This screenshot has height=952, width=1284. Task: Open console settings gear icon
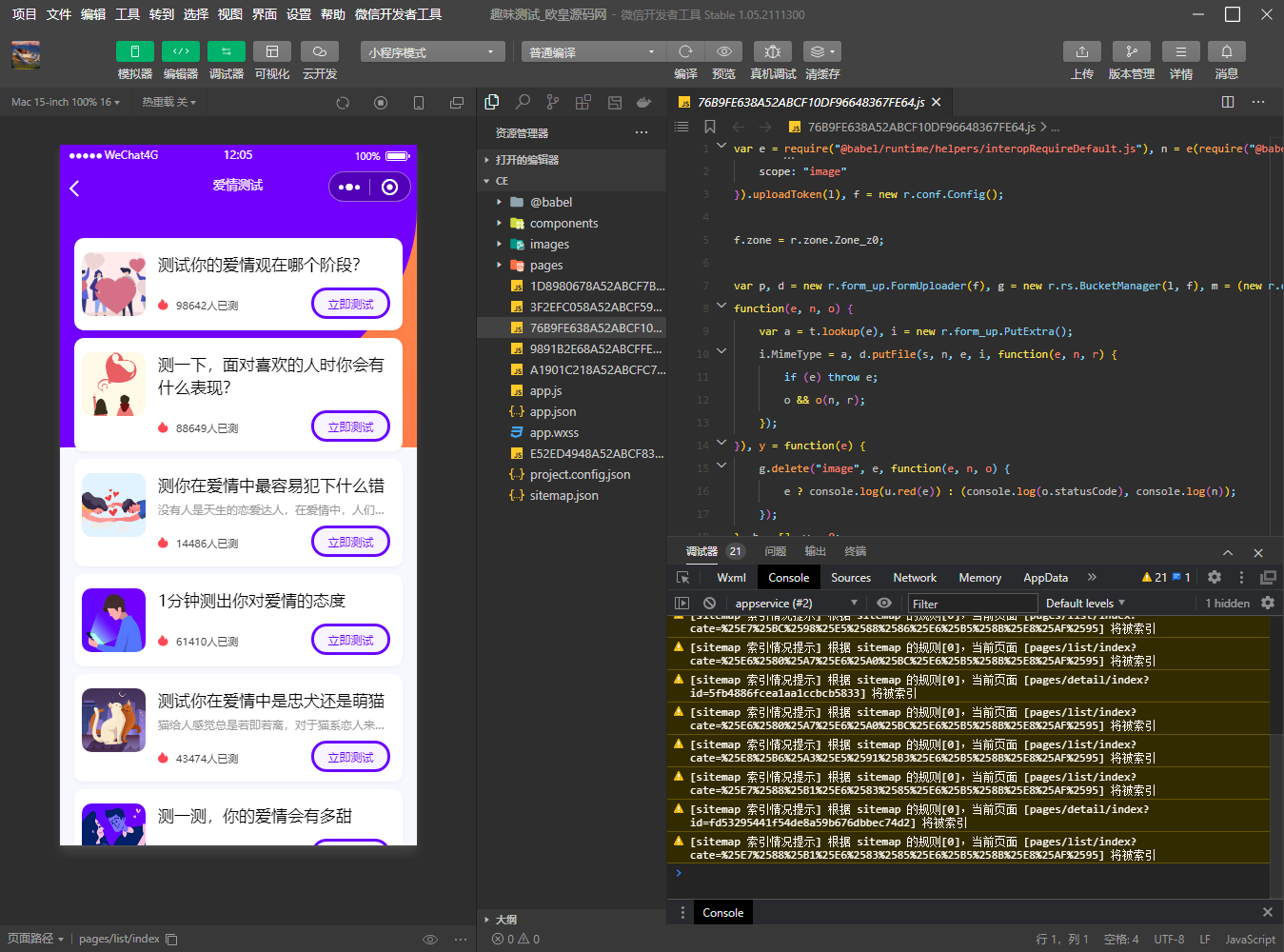click(x=1268, y=603)
